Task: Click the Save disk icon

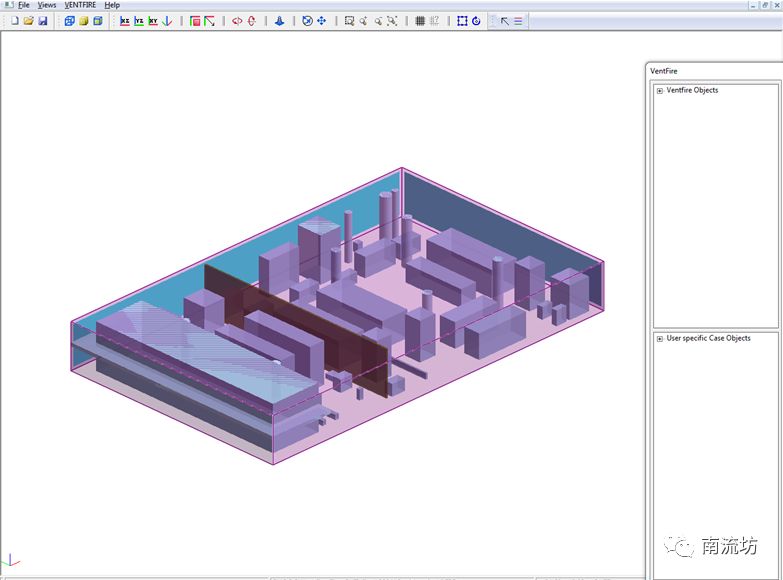Action: pyautogui.click(x=43, y=21)
